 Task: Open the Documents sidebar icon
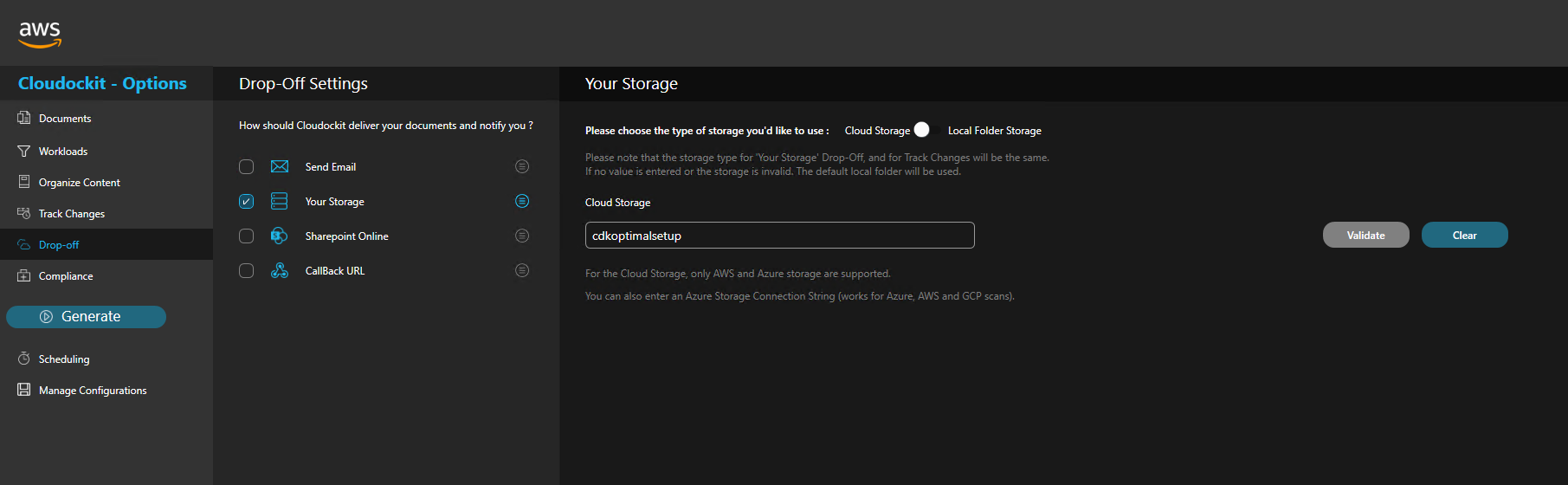pyautogui.click(x=24, y=118)
